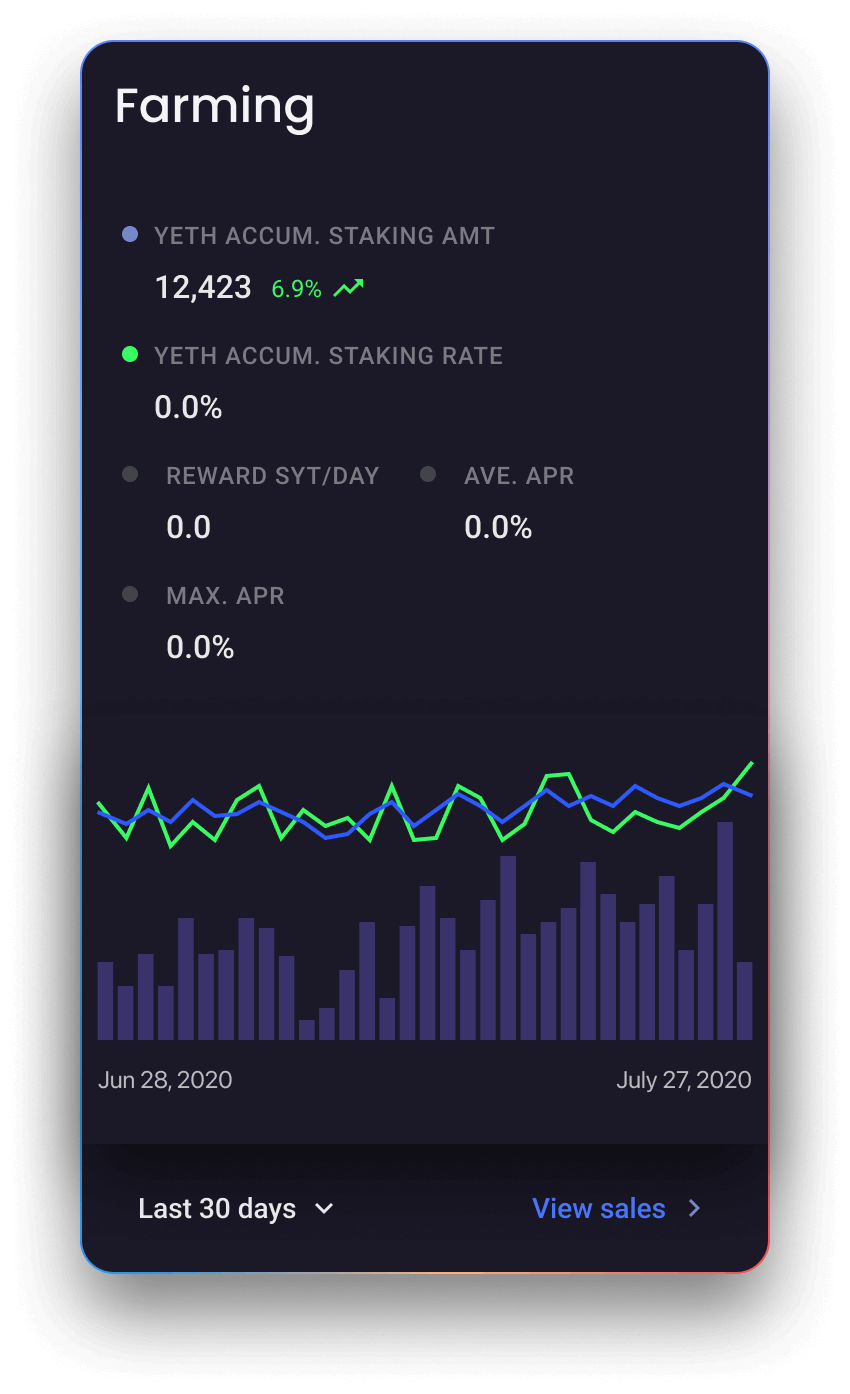Click the 6.9% growth percentage
The image size is (850, 1394).
[x=296, y=289]
